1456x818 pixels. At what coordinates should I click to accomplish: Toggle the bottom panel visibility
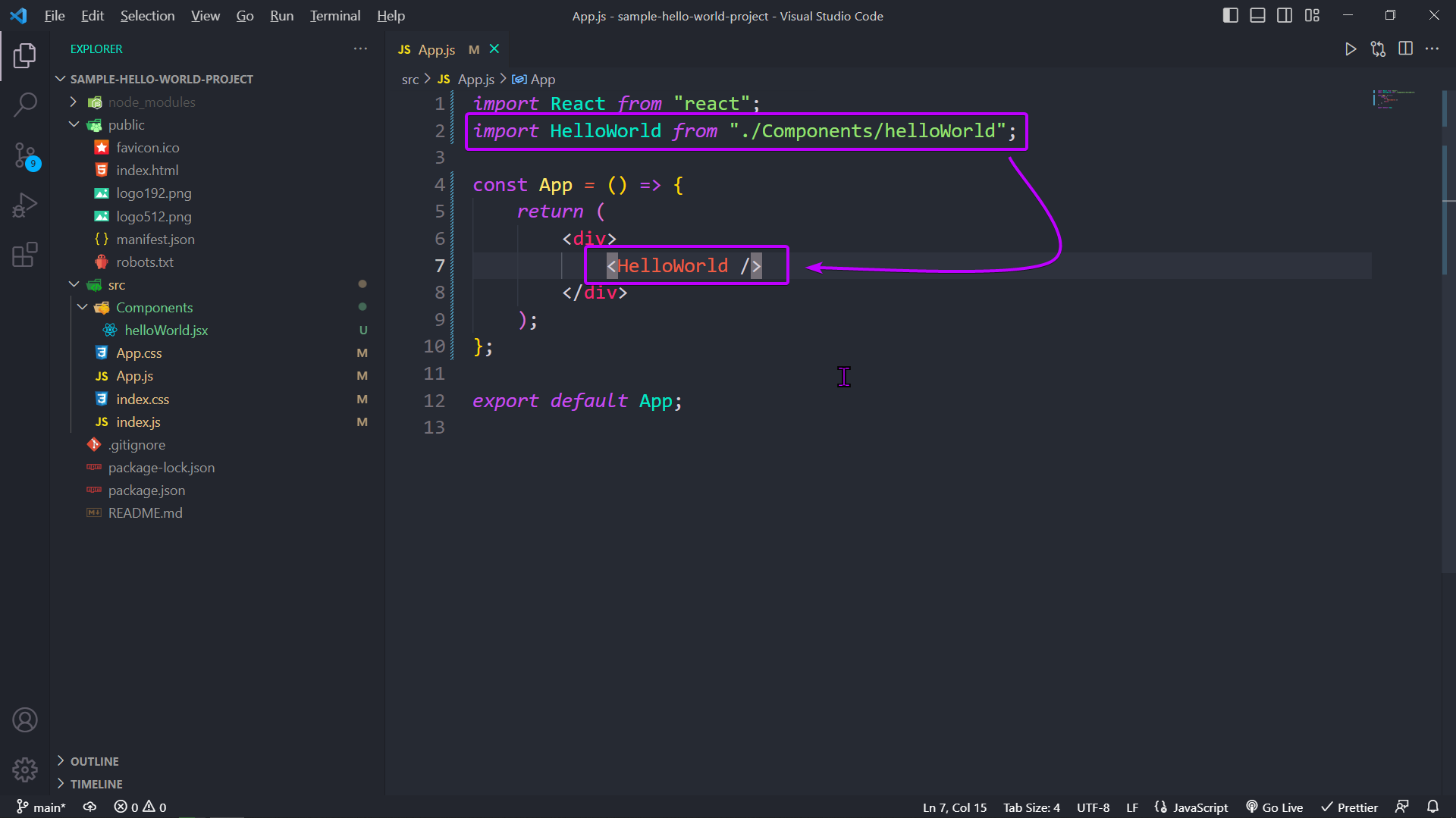pyautogui.click(x=1257, y=15)
